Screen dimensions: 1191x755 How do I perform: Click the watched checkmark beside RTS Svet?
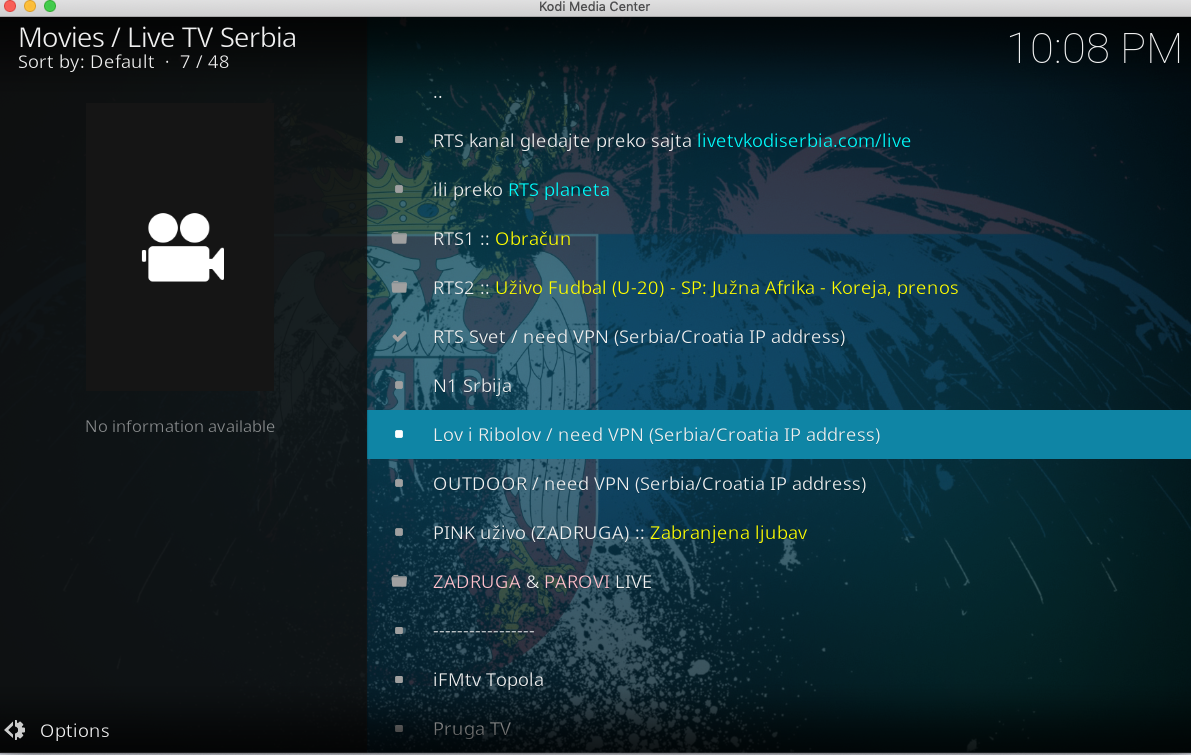click(400, 336)
